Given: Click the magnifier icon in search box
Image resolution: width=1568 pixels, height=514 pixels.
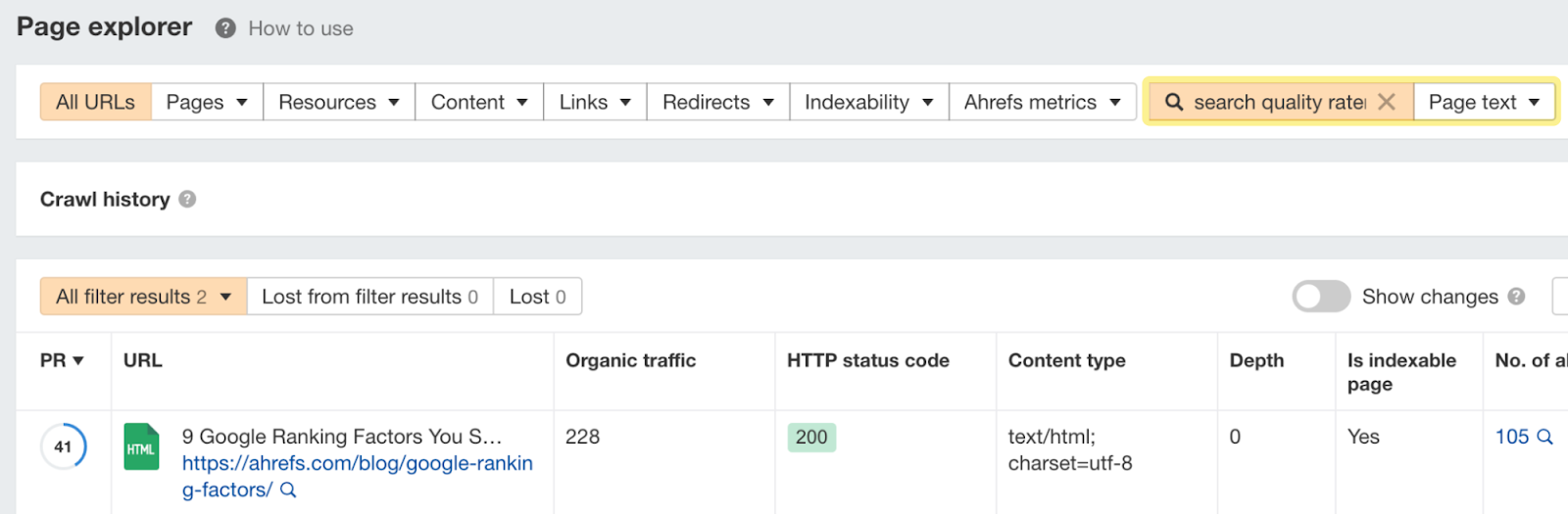Looking at the screenshot, I should pyautogui.click(x=1173, y=102).
